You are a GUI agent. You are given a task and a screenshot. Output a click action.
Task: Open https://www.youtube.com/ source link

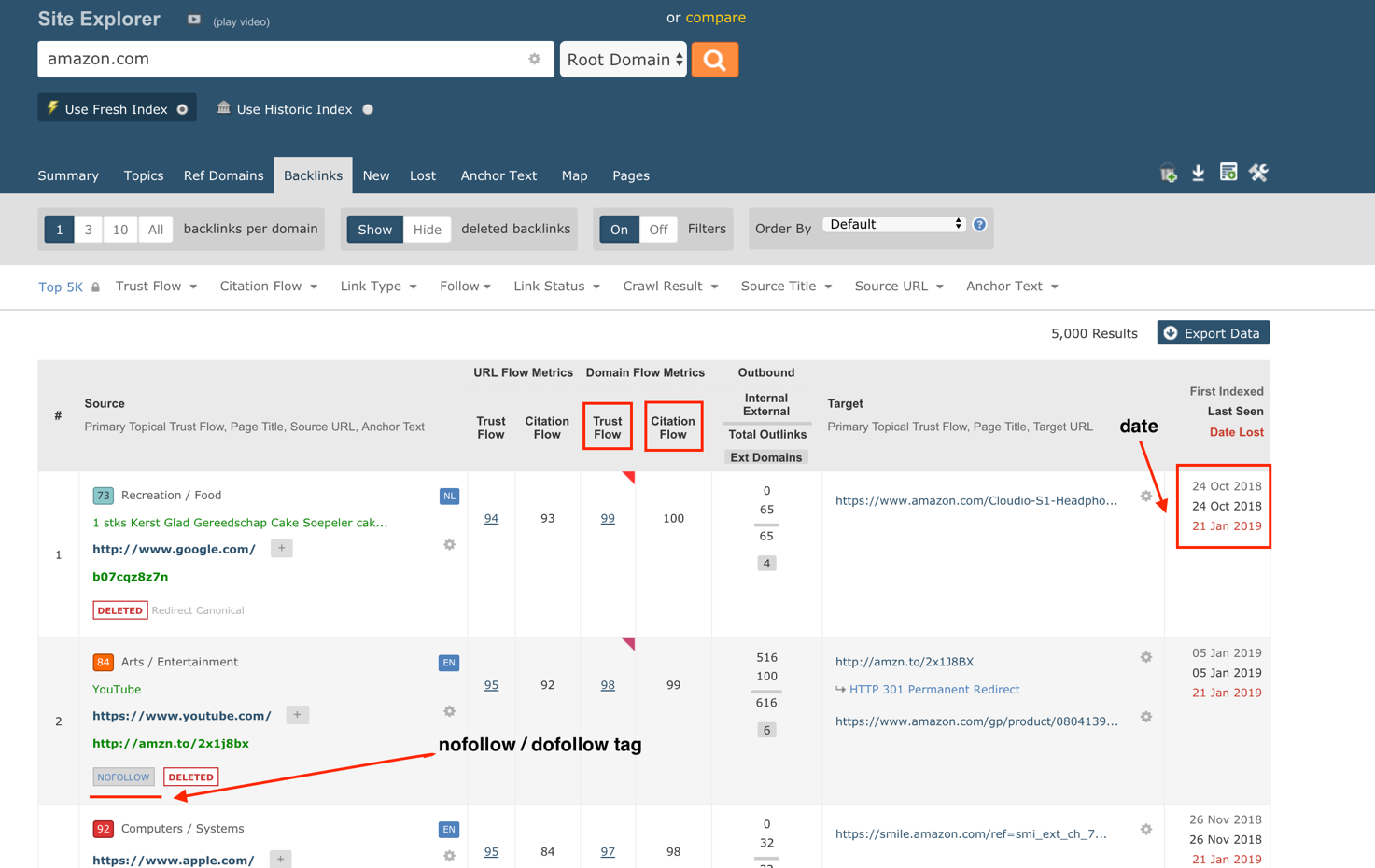coord(182,716)
